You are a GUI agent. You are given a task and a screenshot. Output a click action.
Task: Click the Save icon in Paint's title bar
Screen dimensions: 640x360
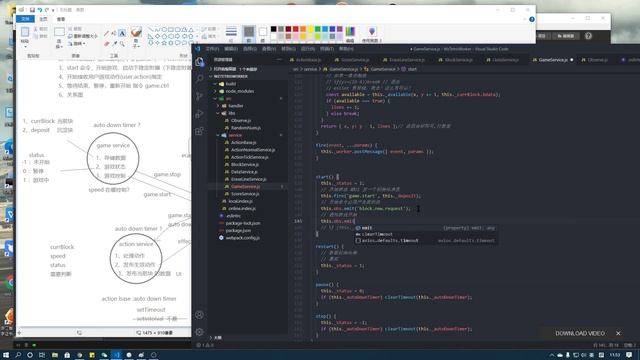click(32, 10)
